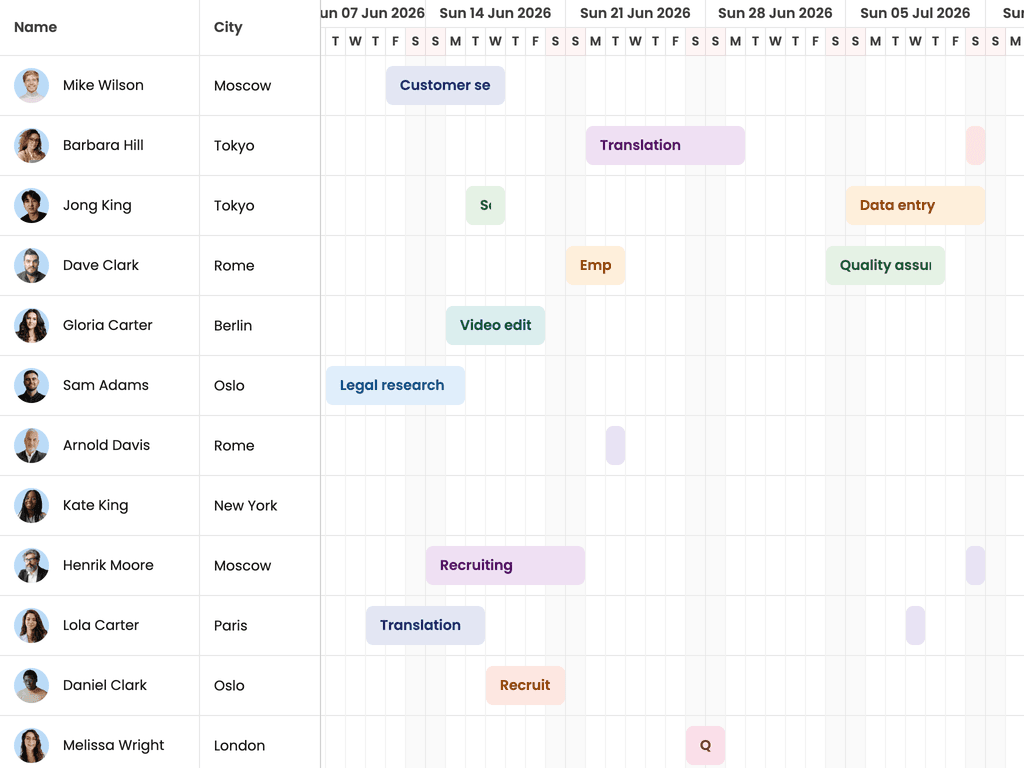This screenshot has height=768, width=1024.
Task: Click the Sun 21 Jun 2026 week header
Action: pos(635,13)
